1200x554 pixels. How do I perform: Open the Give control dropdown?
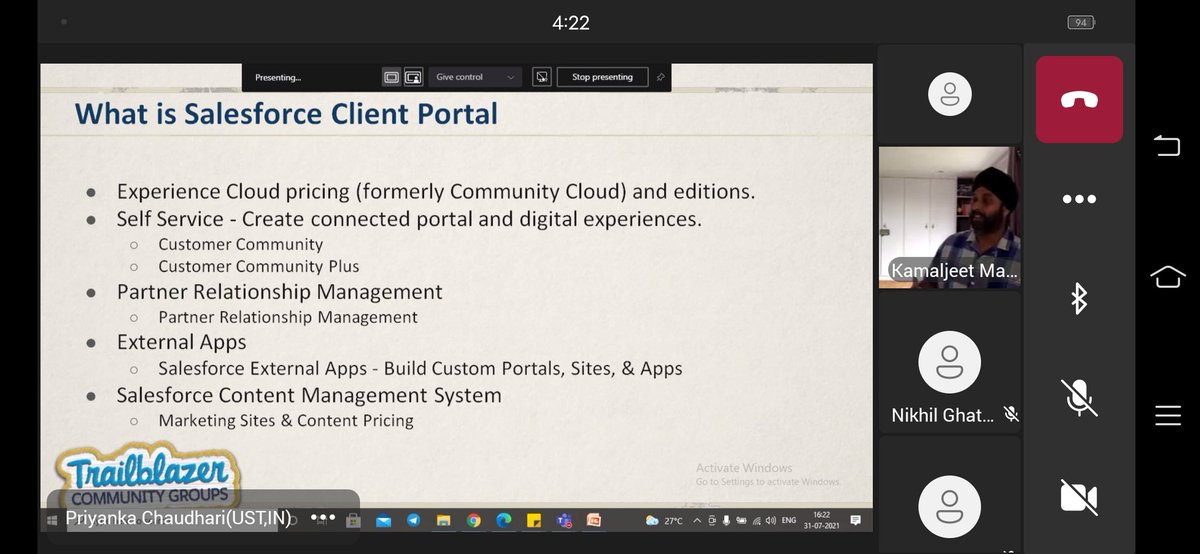(x=476, y=77)
